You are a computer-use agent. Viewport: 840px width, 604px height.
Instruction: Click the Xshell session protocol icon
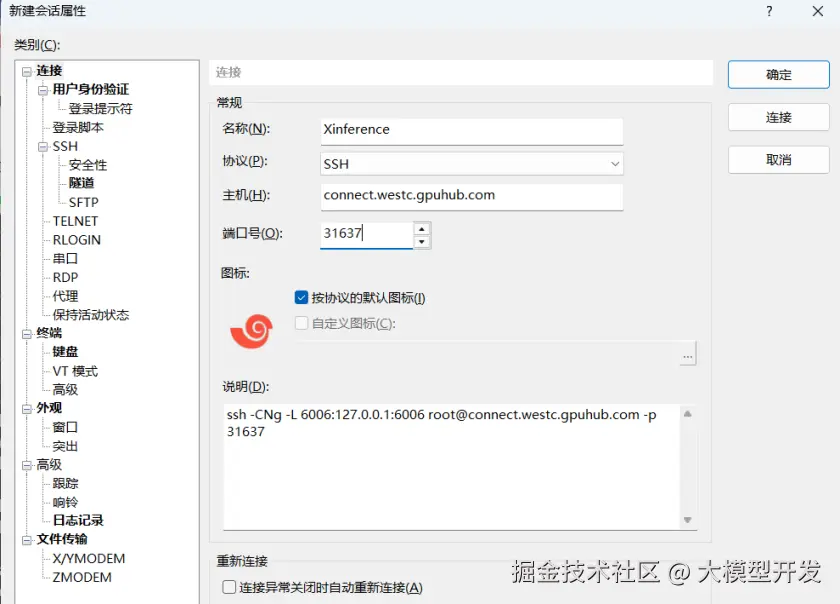251,331
